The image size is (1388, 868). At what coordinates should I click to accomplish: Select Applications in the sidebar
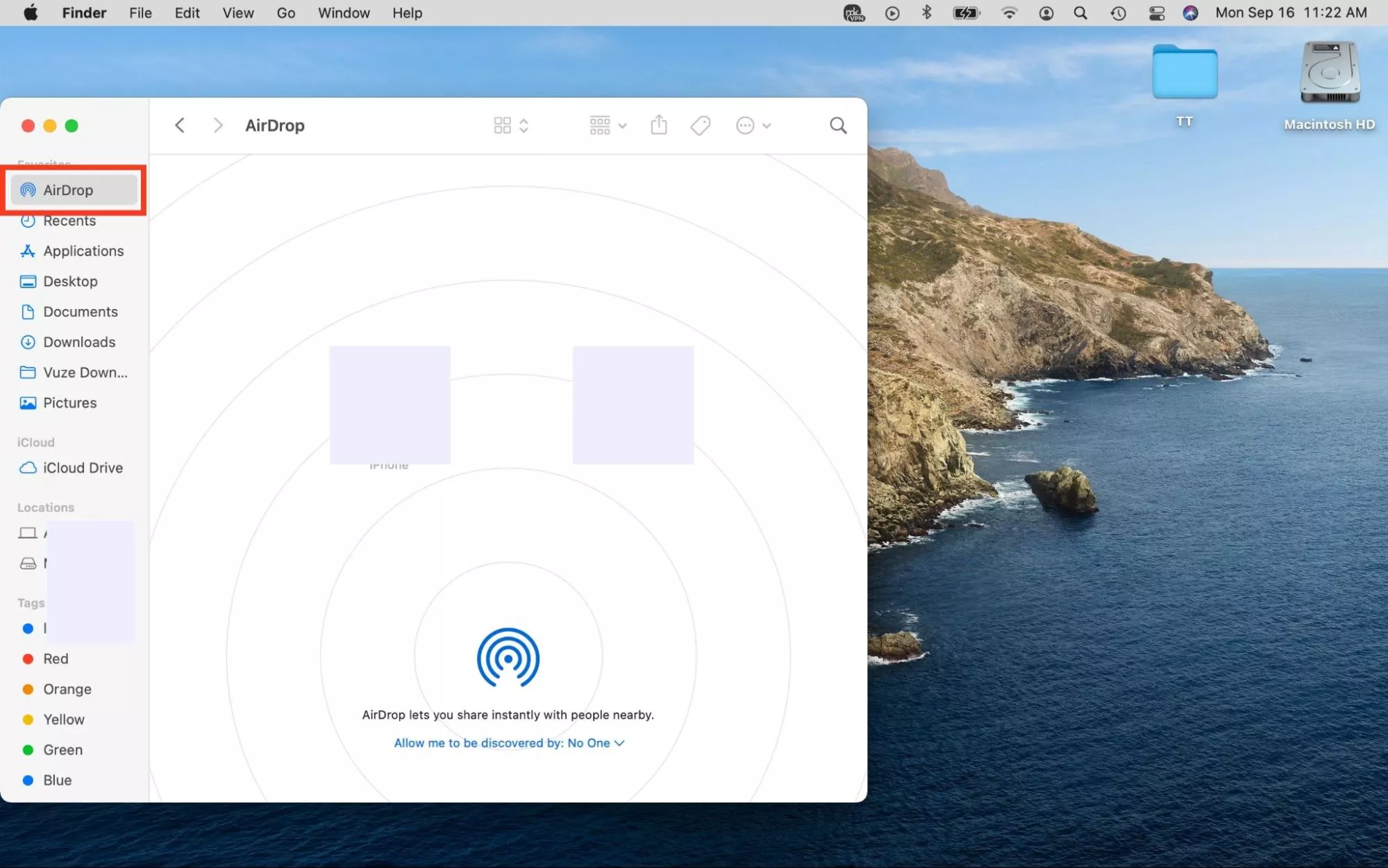click(83, 251)
